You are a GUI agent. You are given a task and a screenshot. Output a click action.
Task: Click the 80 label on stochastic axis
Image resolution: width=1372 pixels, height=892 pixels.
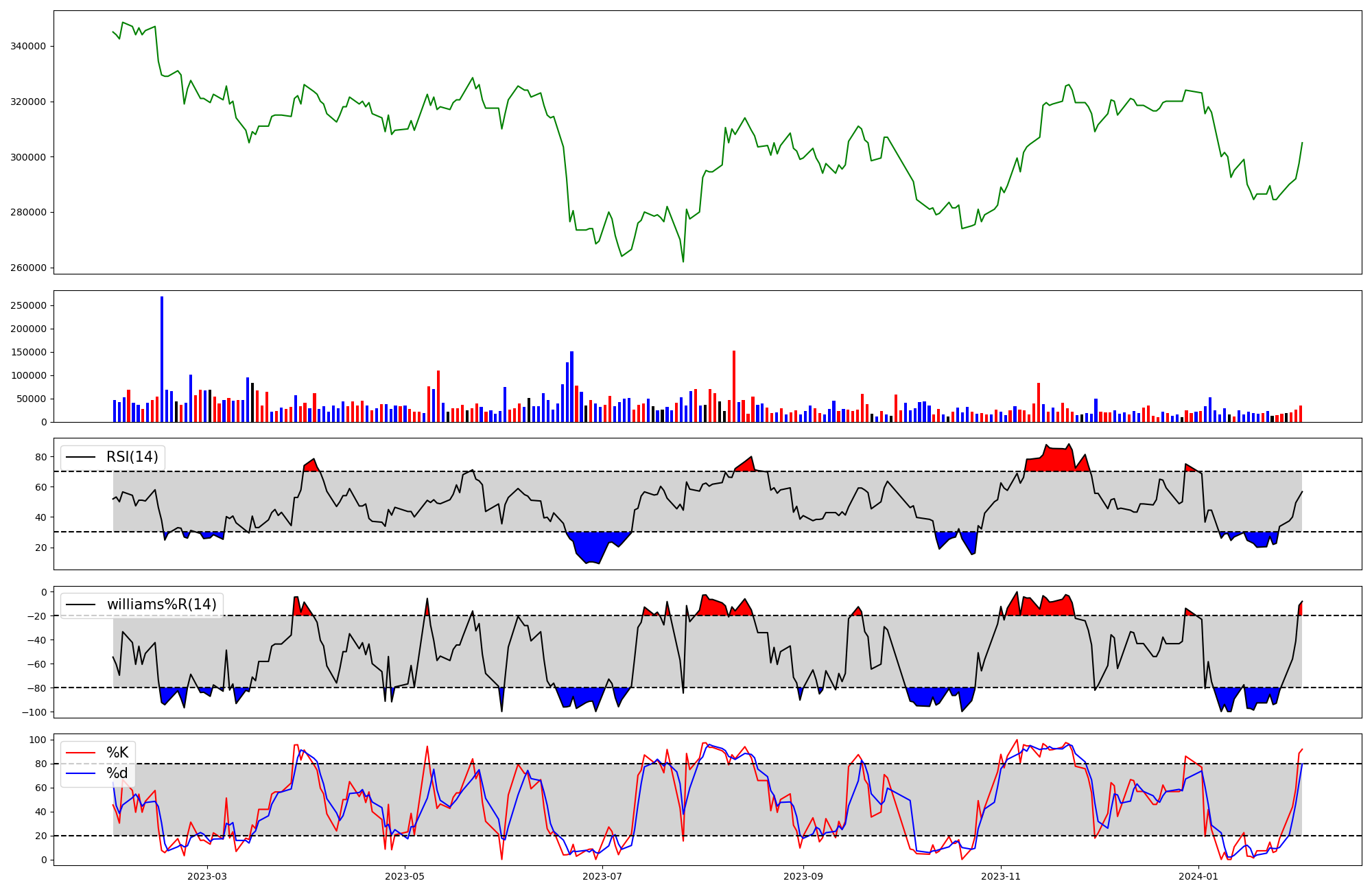40,764
